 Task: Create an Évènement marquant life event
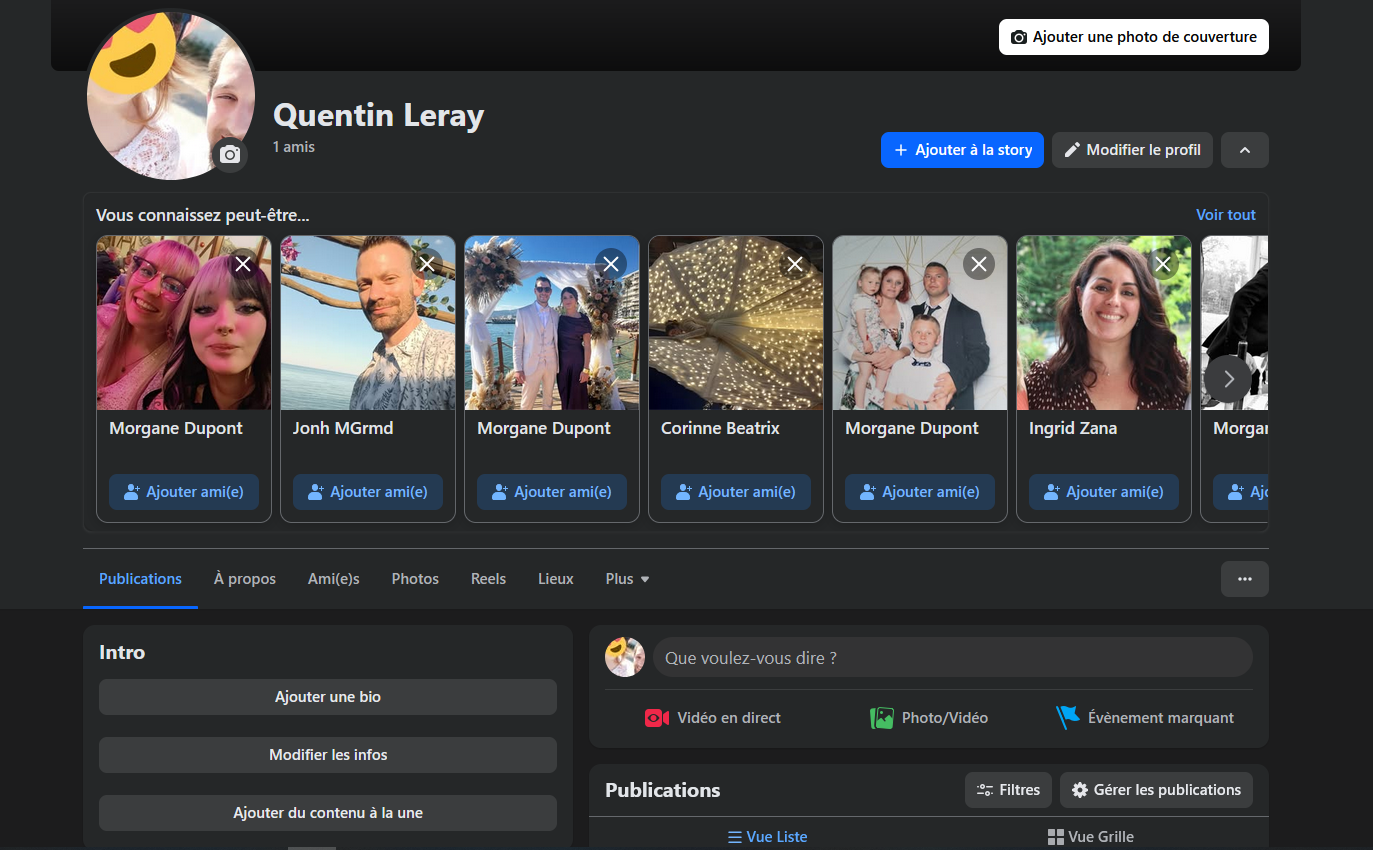[1145, 718]
